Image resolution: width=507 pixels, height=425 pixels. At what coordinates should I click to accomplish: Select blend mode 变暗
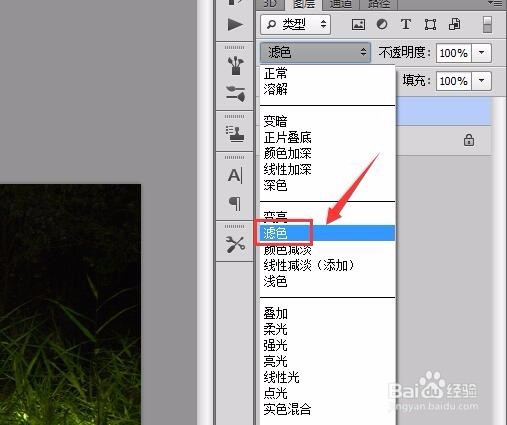pos(327,121)
